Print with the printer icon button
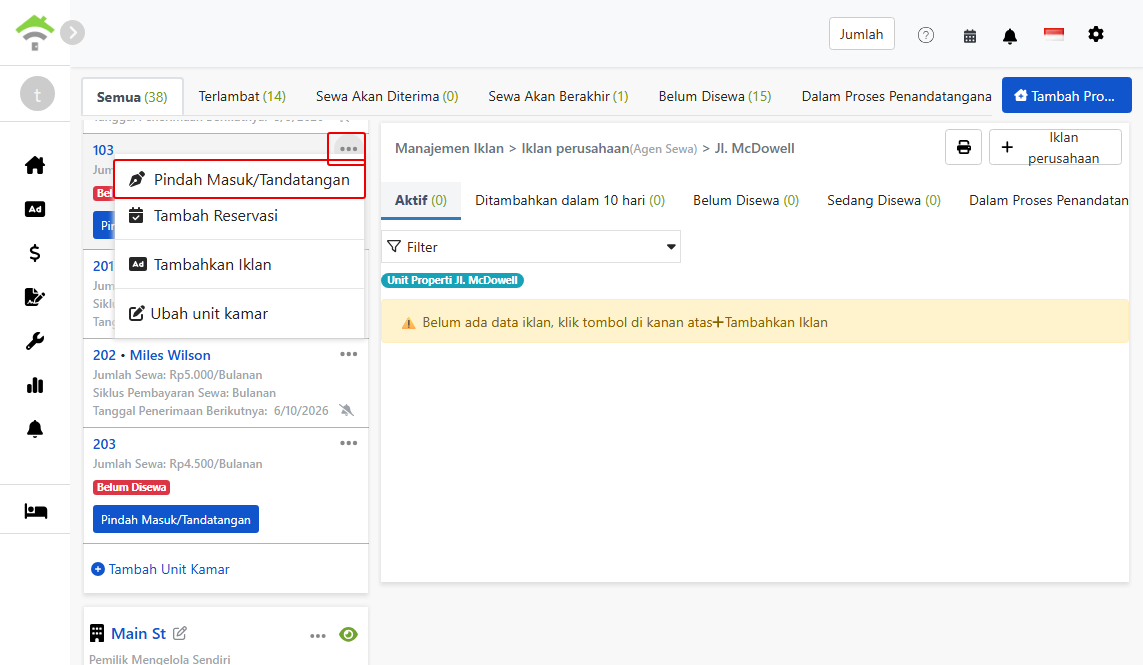 (964, 147)
